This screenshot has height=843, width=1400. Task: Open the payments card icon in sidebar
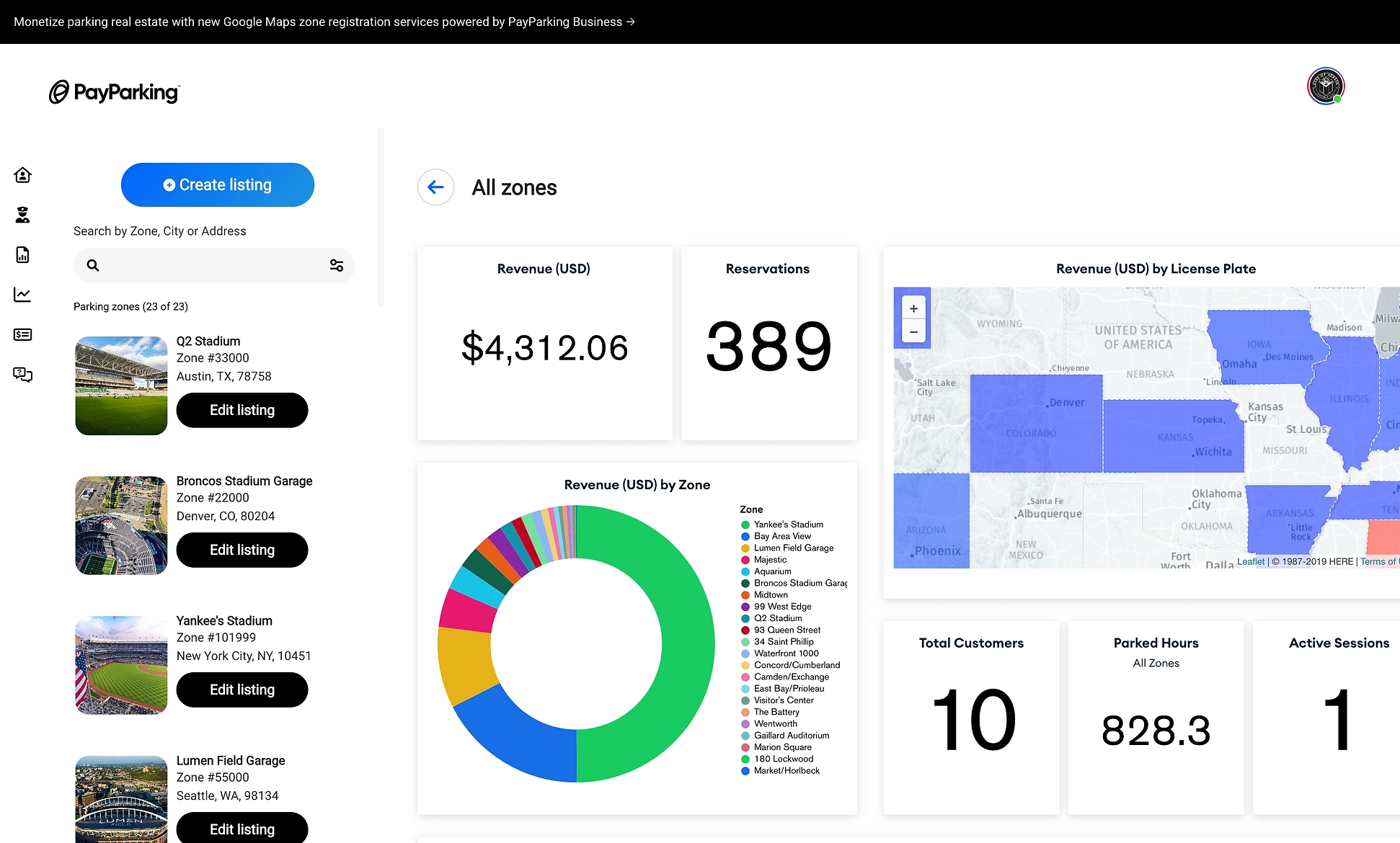22,334
